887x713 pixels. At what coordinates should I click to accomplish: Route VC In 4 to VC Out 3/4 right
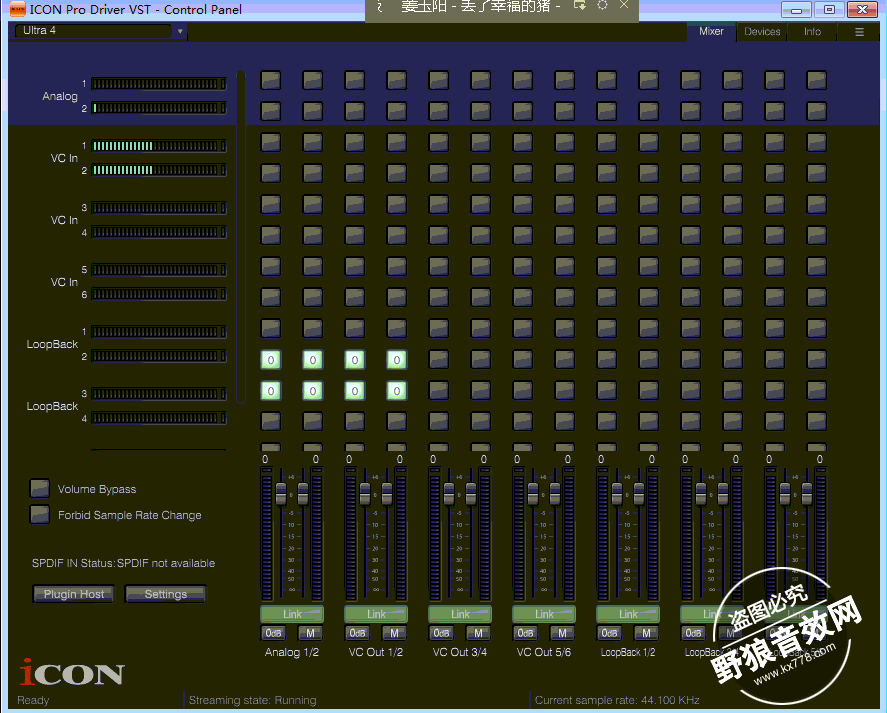pyautogui.click(x=481, y=235)
